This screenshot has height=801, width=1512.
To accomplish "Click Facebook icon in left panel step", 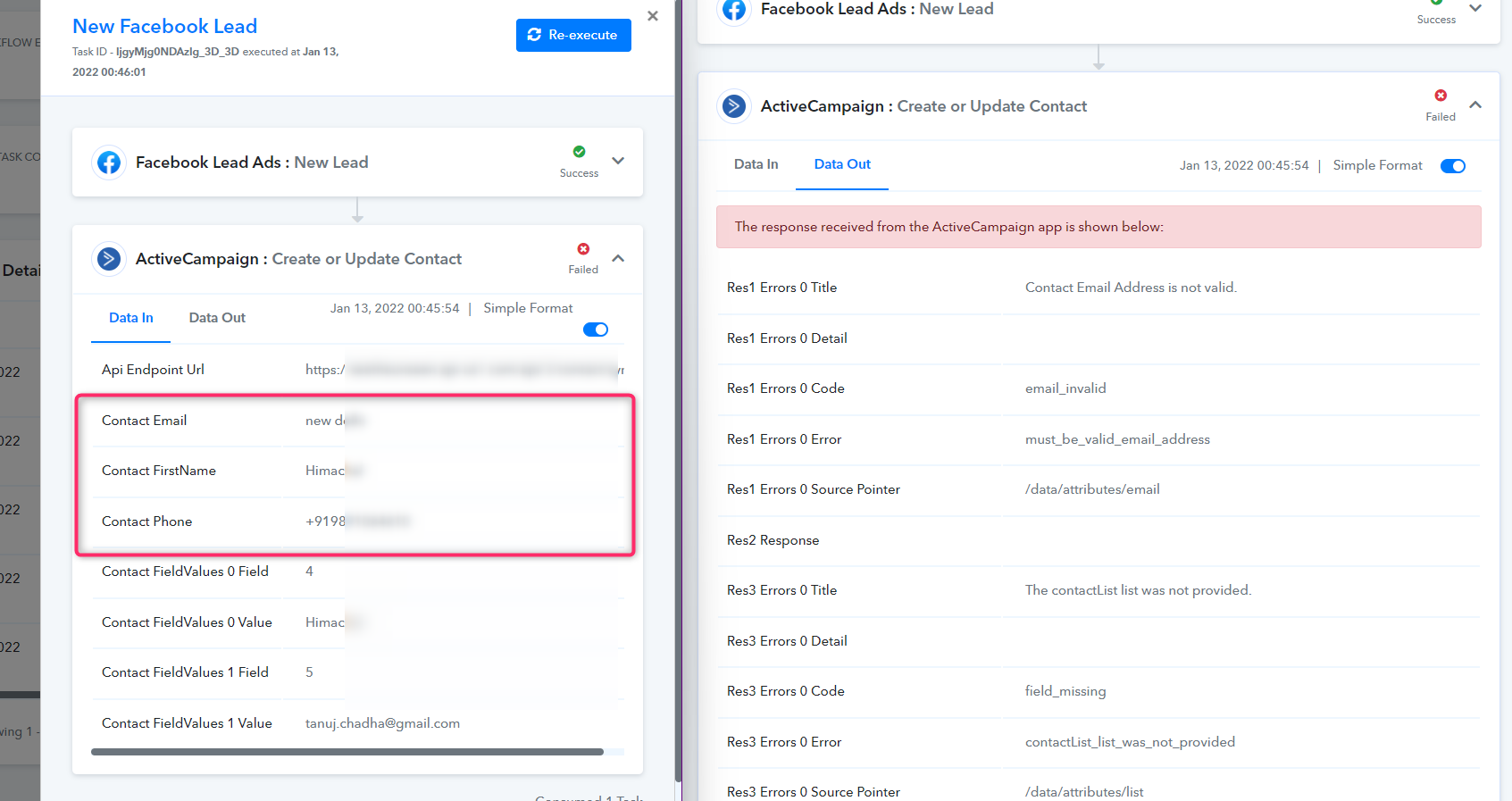I will [109, 163].
